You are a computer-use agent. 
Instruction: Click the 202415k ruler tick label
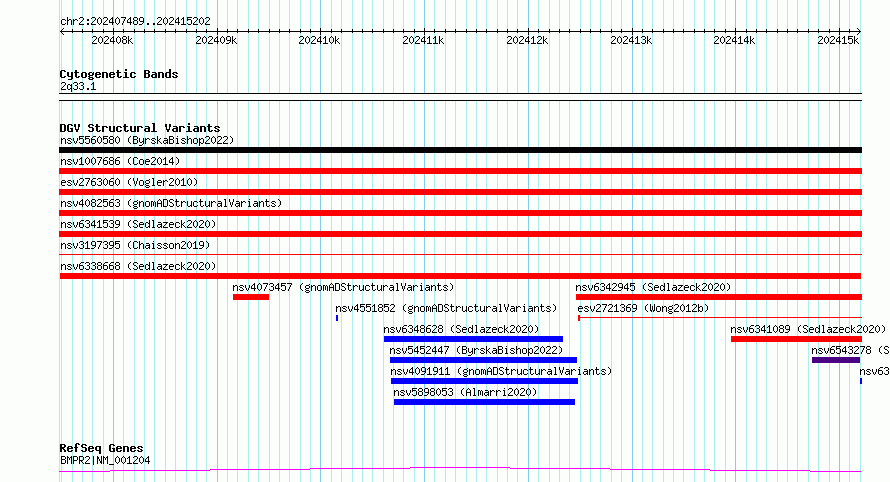click(838, 40)
